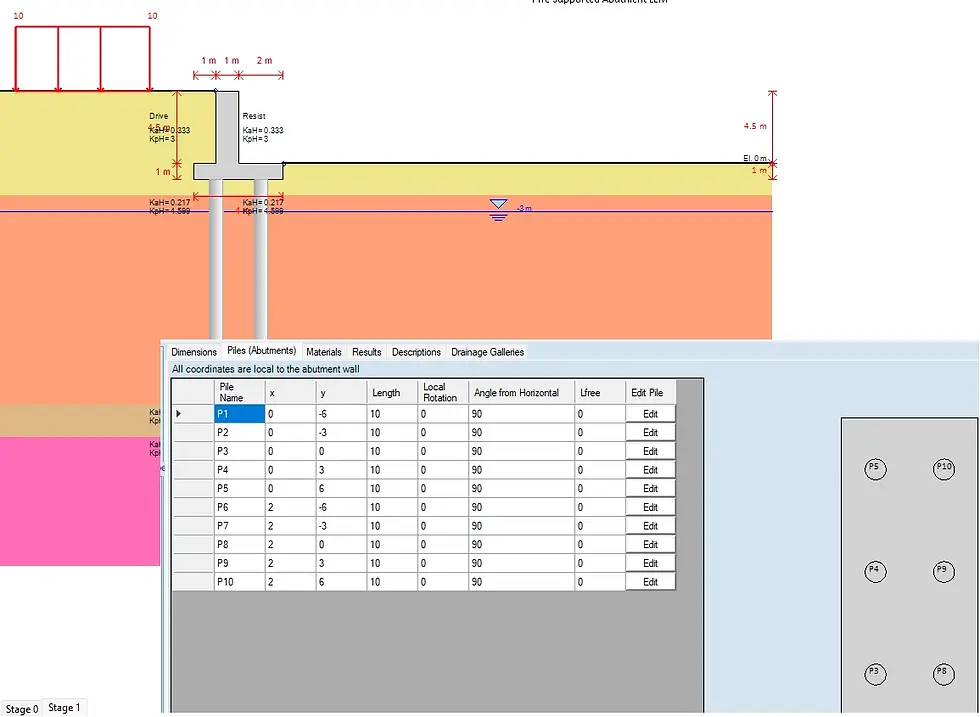Open the Materials tab
Viewport: 980px width, 717px height.
coord(324,352)
